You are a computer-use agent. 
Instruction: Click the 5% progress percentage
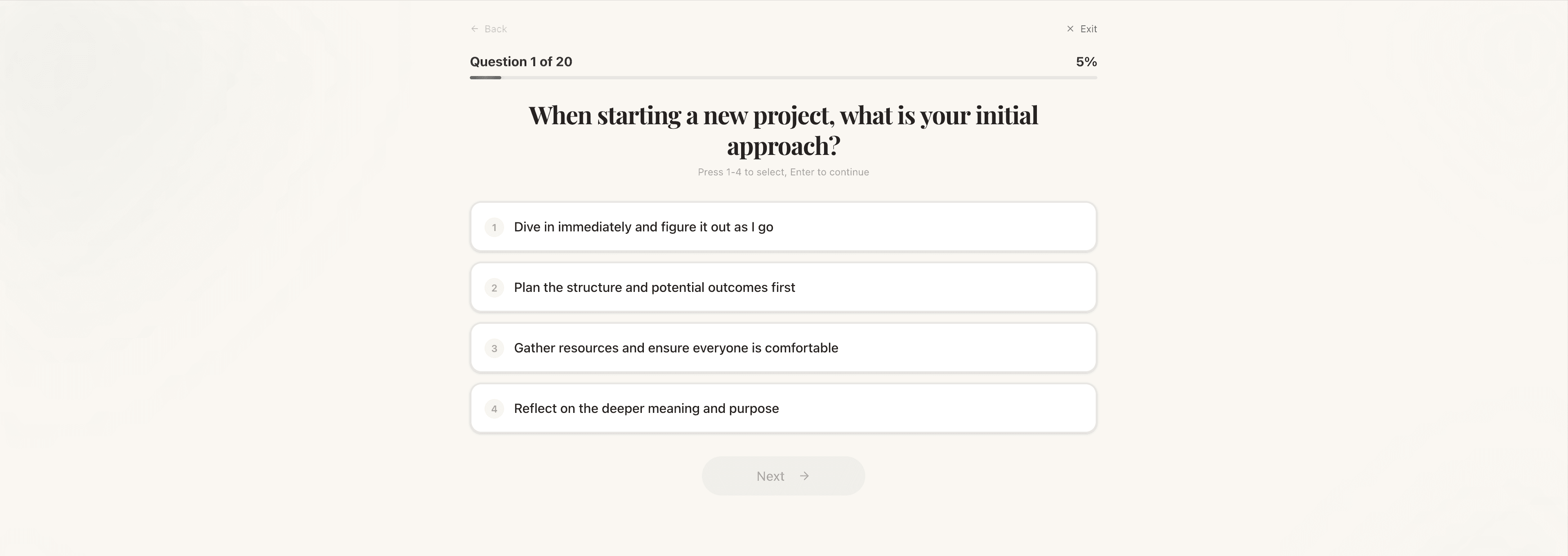pos(1086,61)
